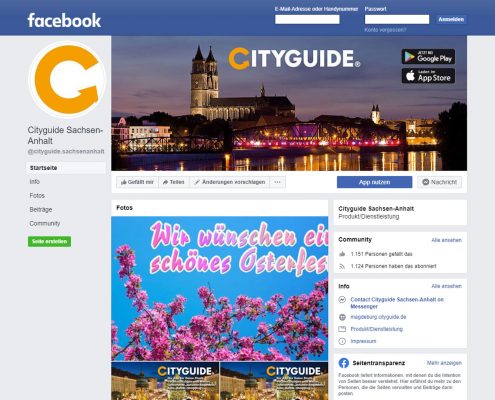Click the Facebook icon beside Seitentransparenz
Image resolution: width=495 pixels, height=400 pixels.
click(x=344, y=363)
